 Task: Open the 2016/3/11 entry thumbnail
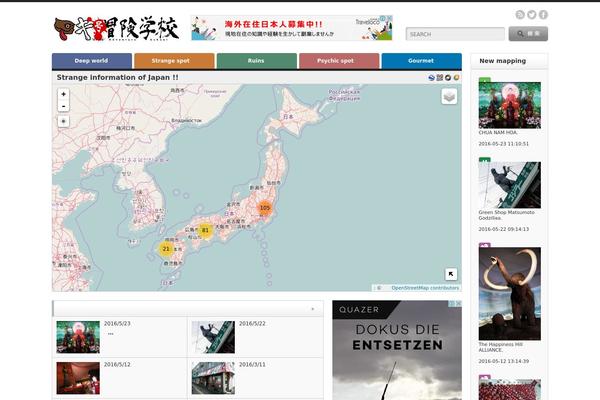point(213,378)
